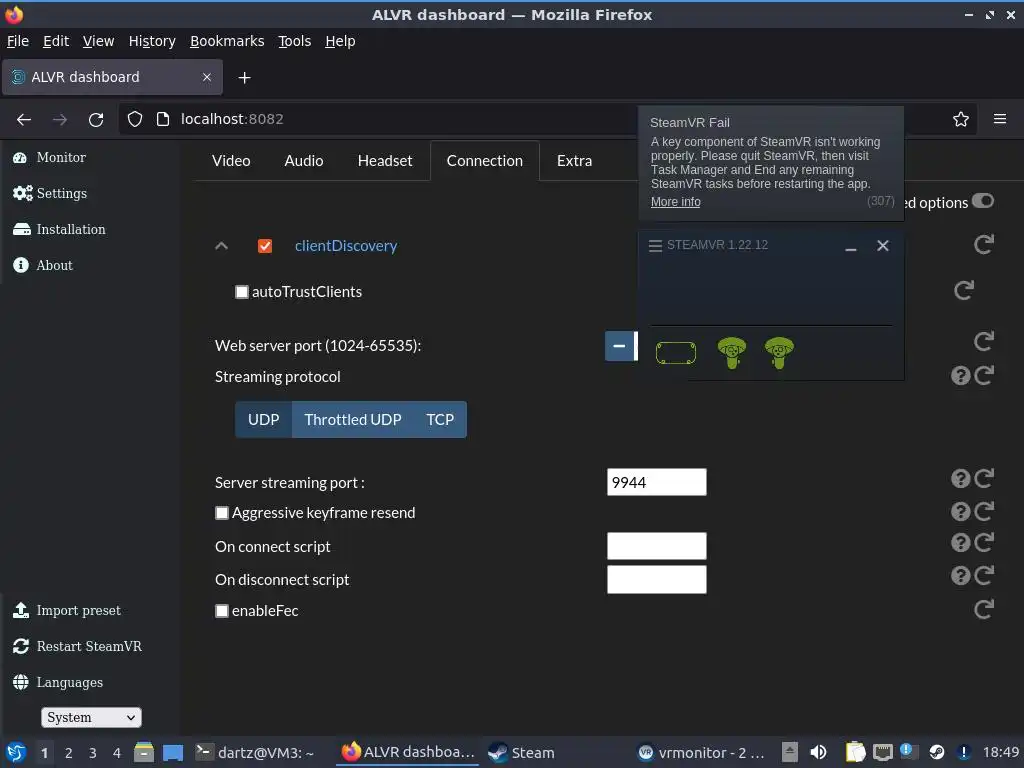Switch to workspace 2 in the panel
This screenshot has height=768, width=1024.
(69, 753)
